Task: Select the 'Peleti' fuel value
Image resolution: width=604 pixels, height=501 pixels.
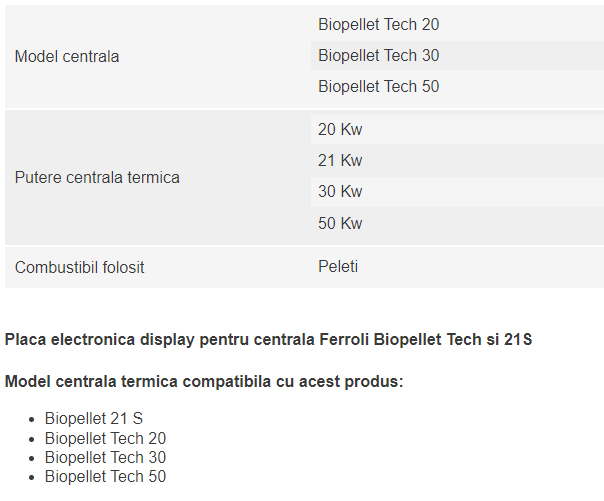Action: click(338, 266)
